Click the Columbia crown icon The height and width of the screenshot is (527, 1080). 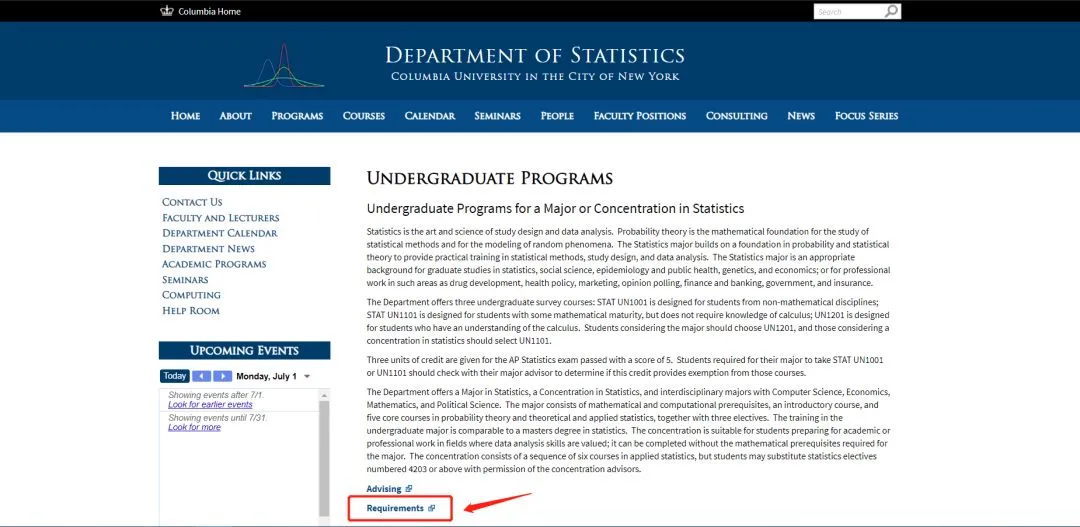pyautogui.click(x=166, y=11)
